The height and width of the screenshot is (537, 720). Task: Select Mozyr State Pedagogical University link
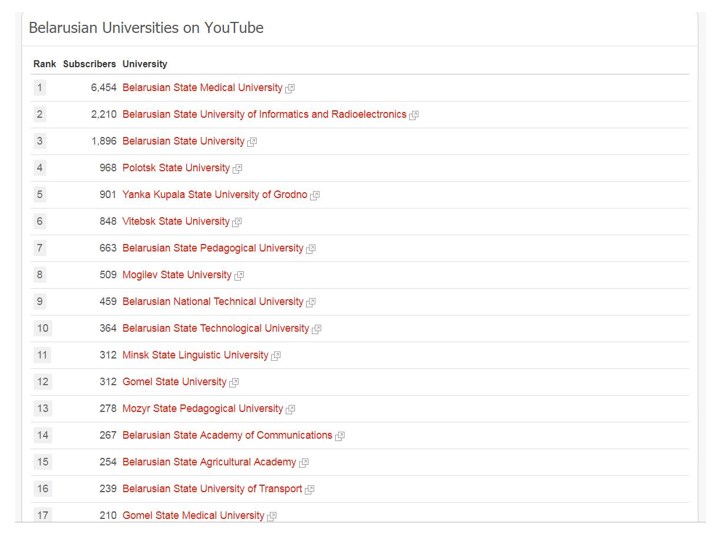tap(202, 408)
